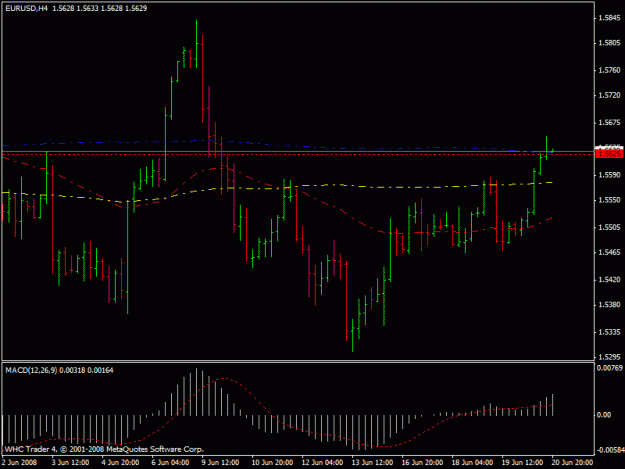Image resolution: width=625 pixels, height=469 pixels.
Task: Click the 13 Jun 12:00 time label
Action: (x=372, y=462)
